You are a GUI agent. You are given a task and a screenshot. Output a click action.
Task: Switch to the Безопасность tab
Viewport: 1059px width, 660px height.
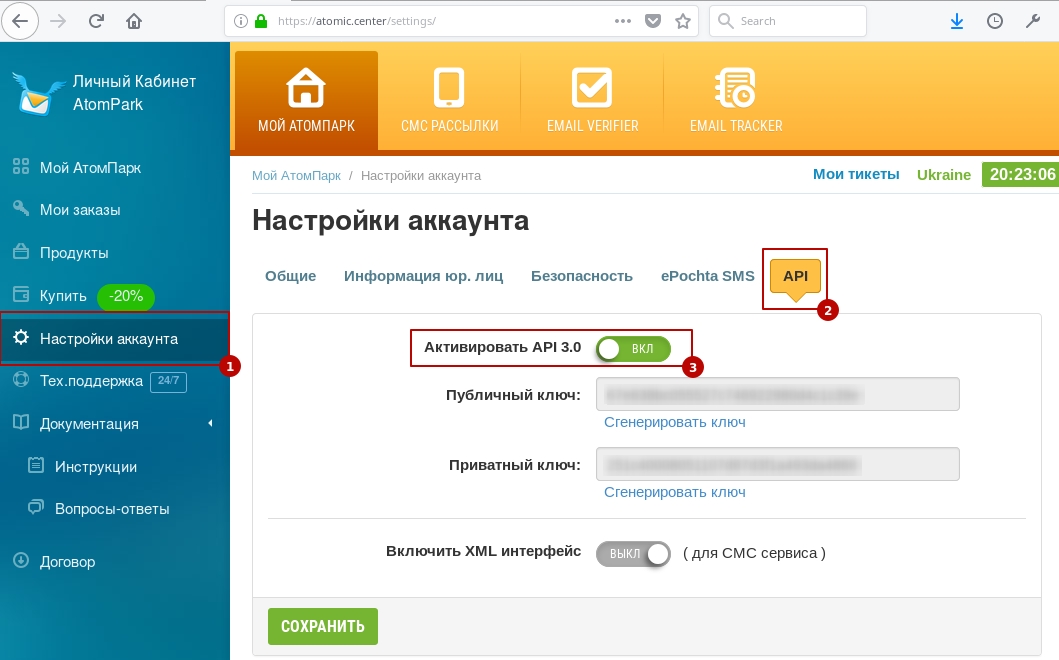[x=582, y=276]
